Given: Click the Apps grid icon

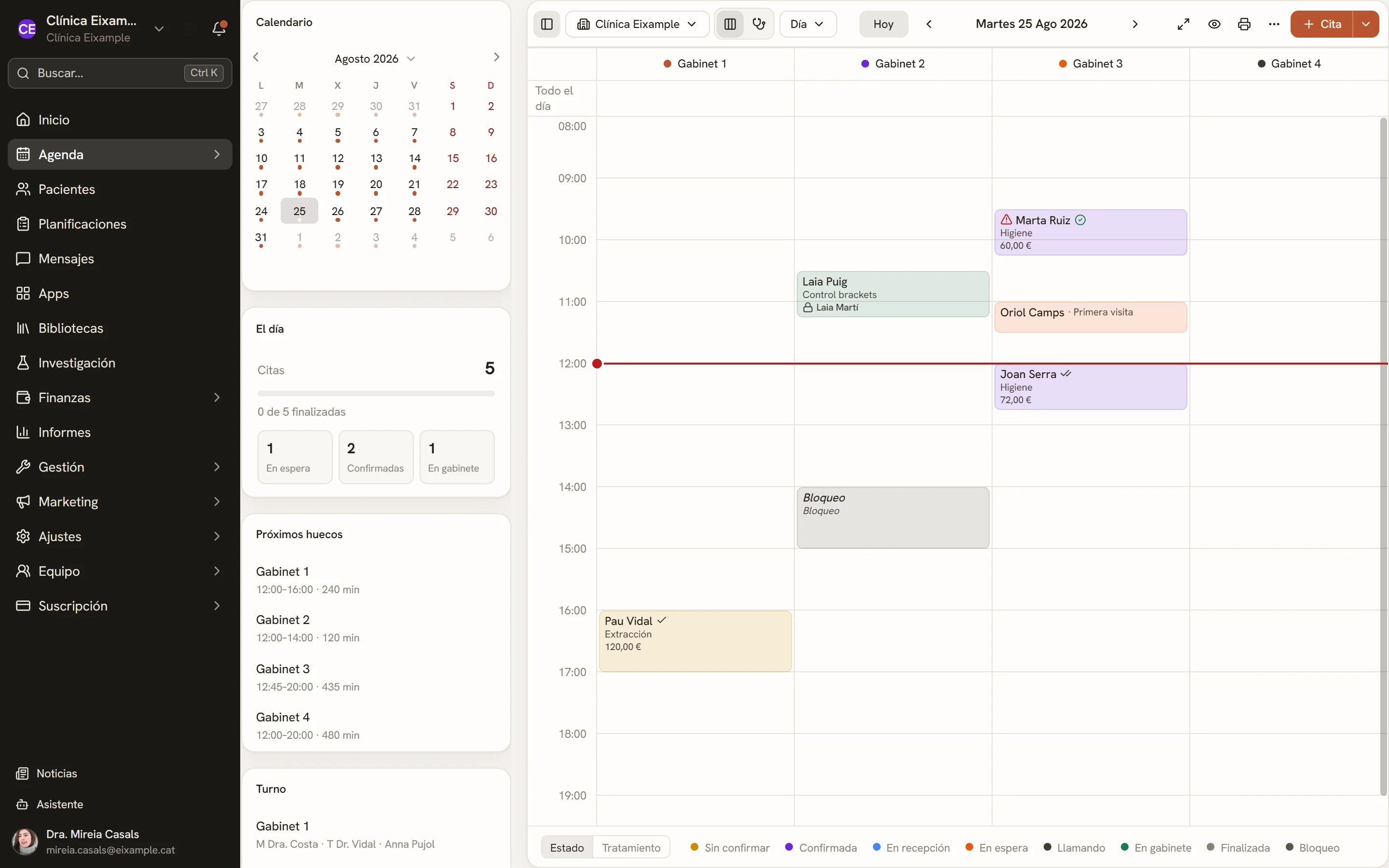Looking at the screenshot, I should [x=23, y=293].
